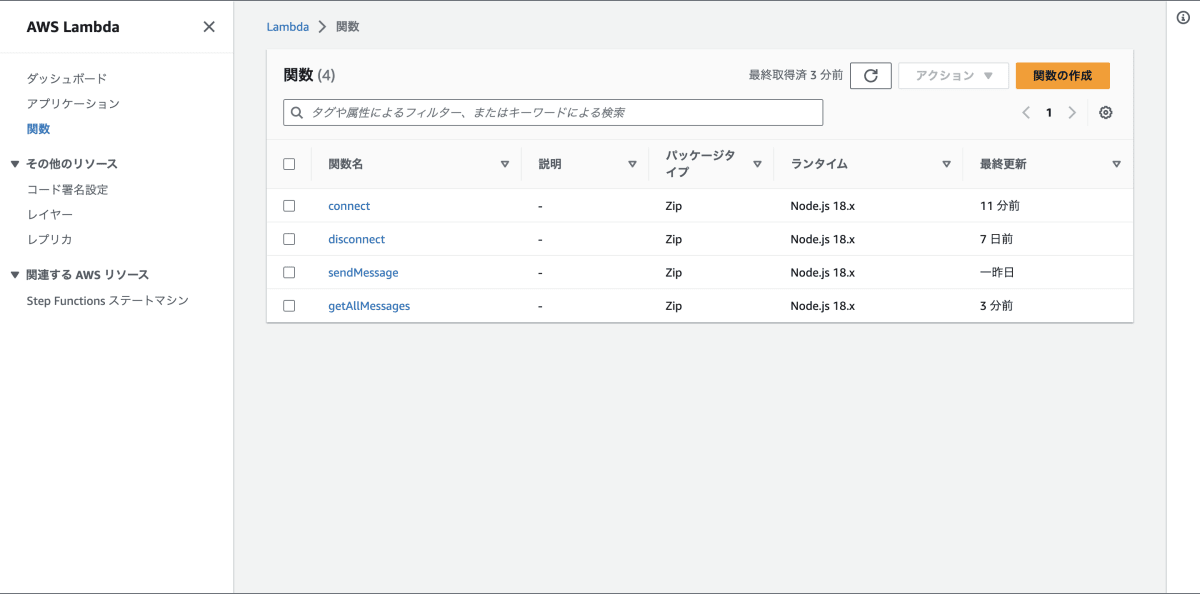Image resolution: width=1200 pixels, height=594 pixels.
Task: Open コード署名設定 in sidebar
Action: click(67, 190)
